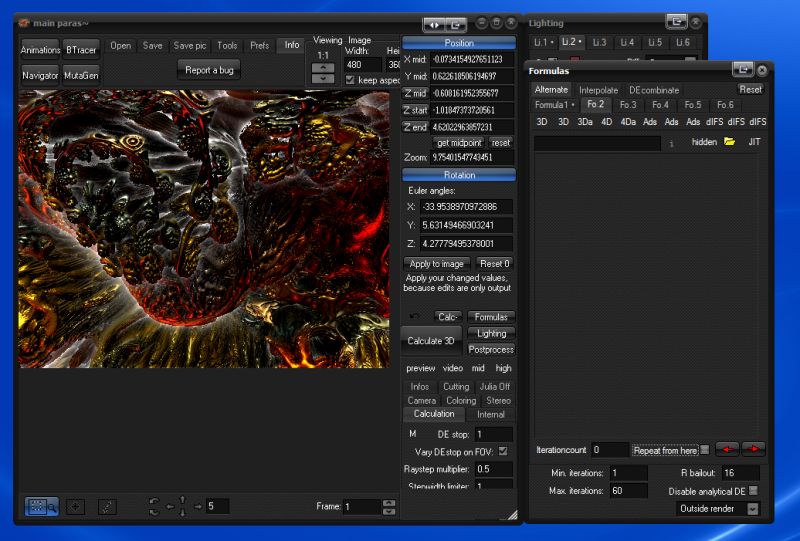This screenshot has width=800, height=541.
Task: Expand the 3Da formula category menu
Action: pyautogui.click(x=585, y=121)
